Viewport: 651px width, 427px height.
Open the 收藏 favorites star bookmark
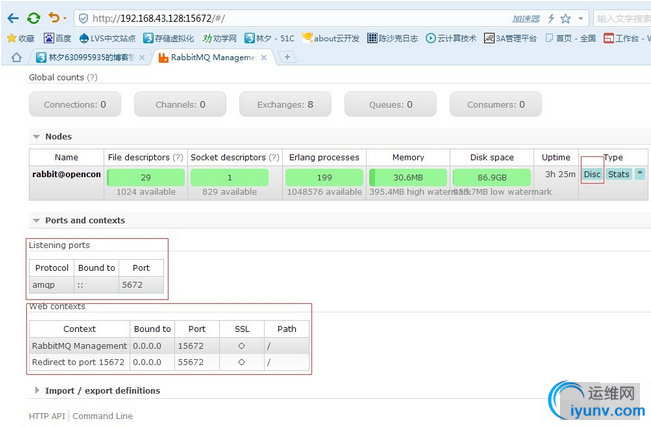[21, 39]
